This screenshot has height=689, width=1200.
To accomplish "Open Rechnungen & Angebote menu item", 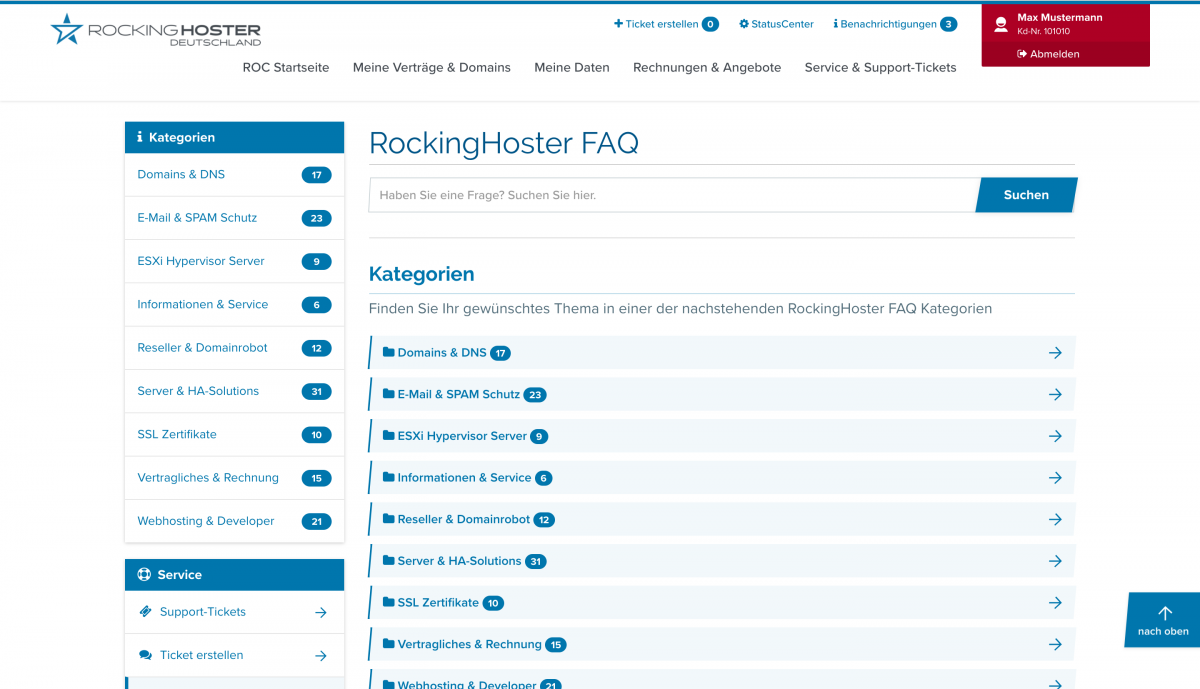I will point(707,68).
